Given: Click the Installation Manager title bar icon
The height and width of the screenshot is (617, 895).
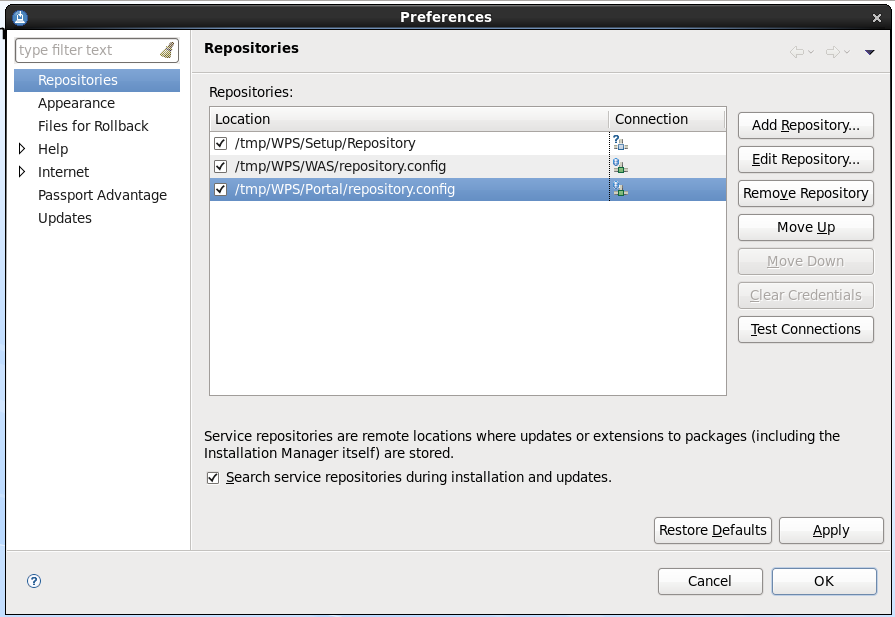Looking at the screenshot, I should [x=20, y=16].
